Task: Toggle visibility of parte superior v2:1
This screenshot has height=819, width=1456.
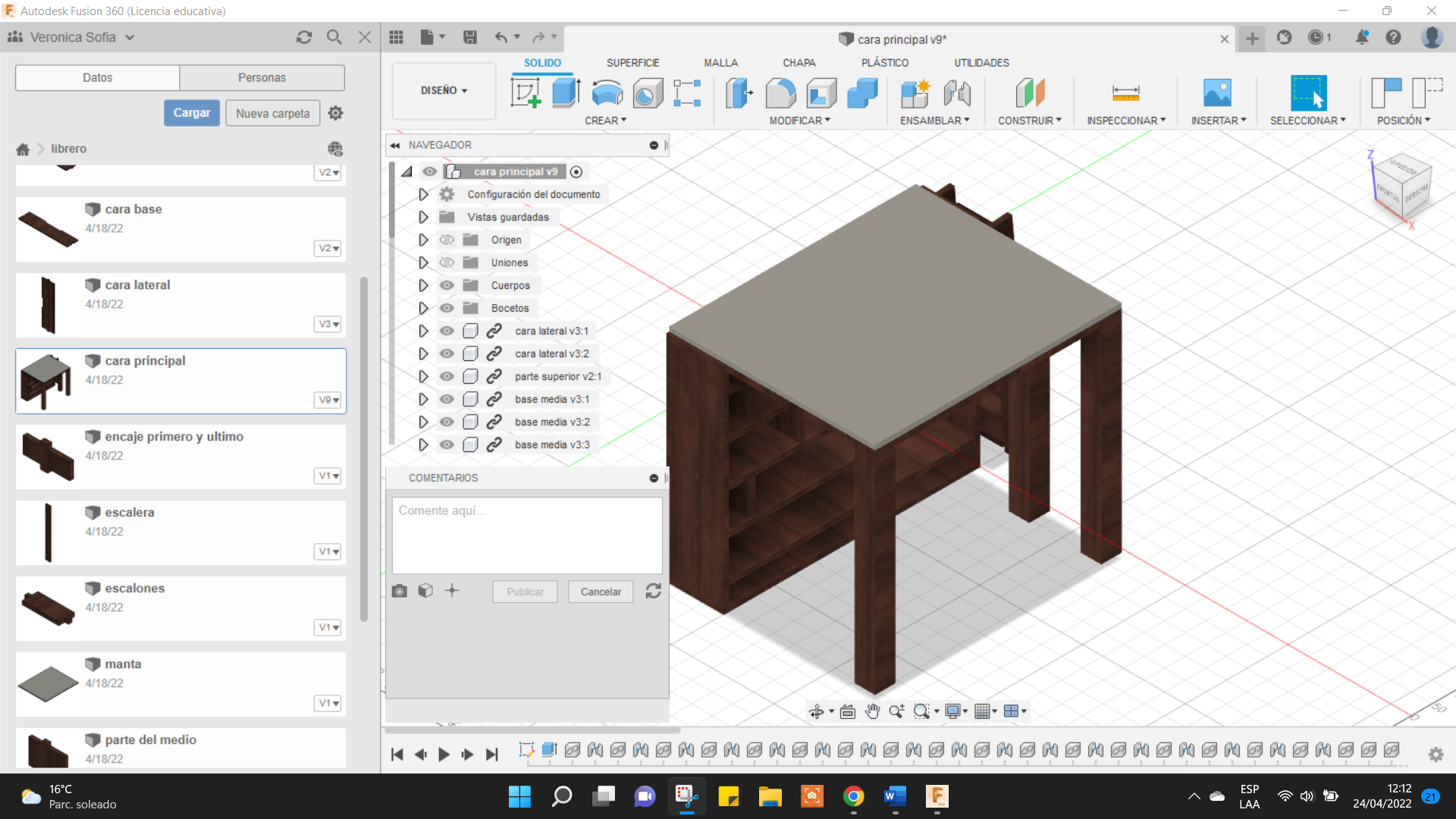Action: tap(447, 376)
